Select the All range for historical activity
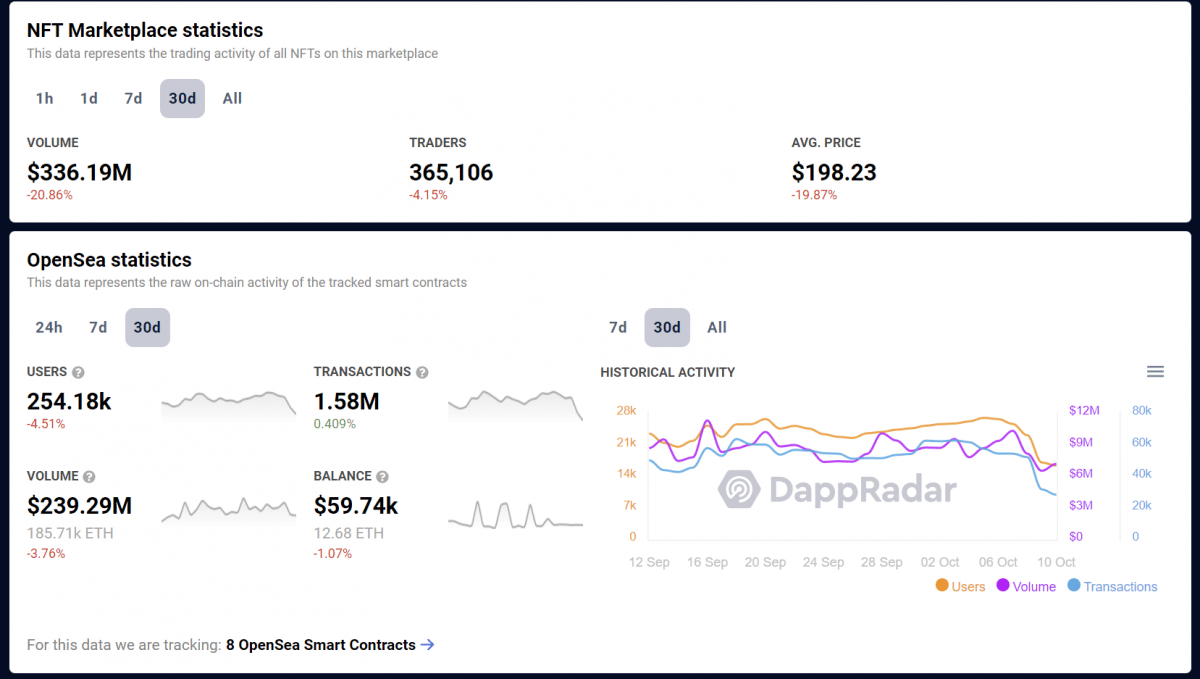 click(716, 327)
